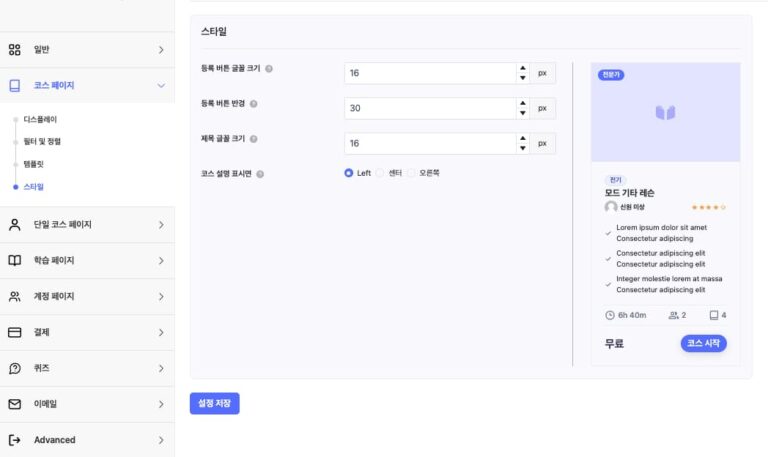The height and width of the screenshot is (457, 768).
Task: Click the 설정 저장 button
Action: click(214, 404)
